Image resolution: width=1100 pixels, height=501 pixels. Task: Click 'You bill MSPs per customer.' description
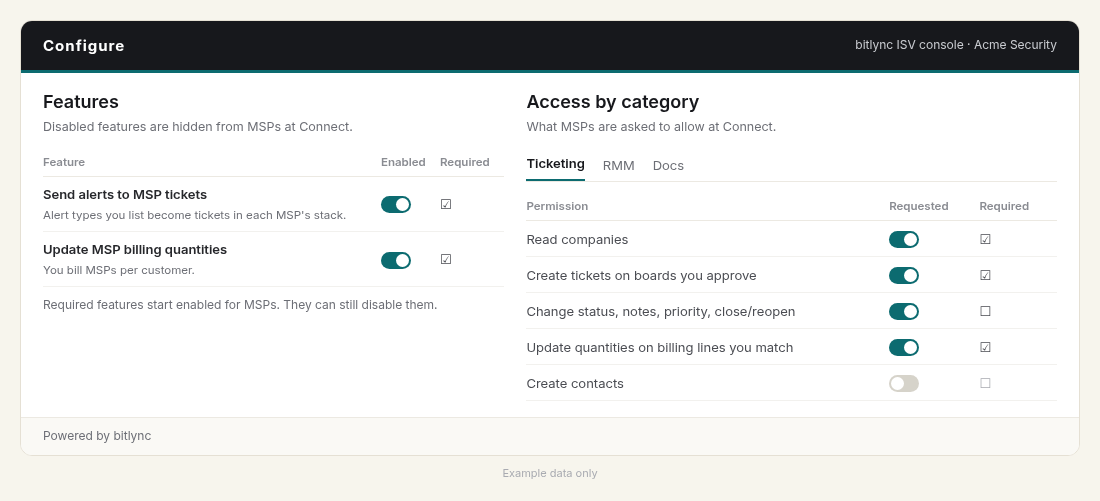119,270
